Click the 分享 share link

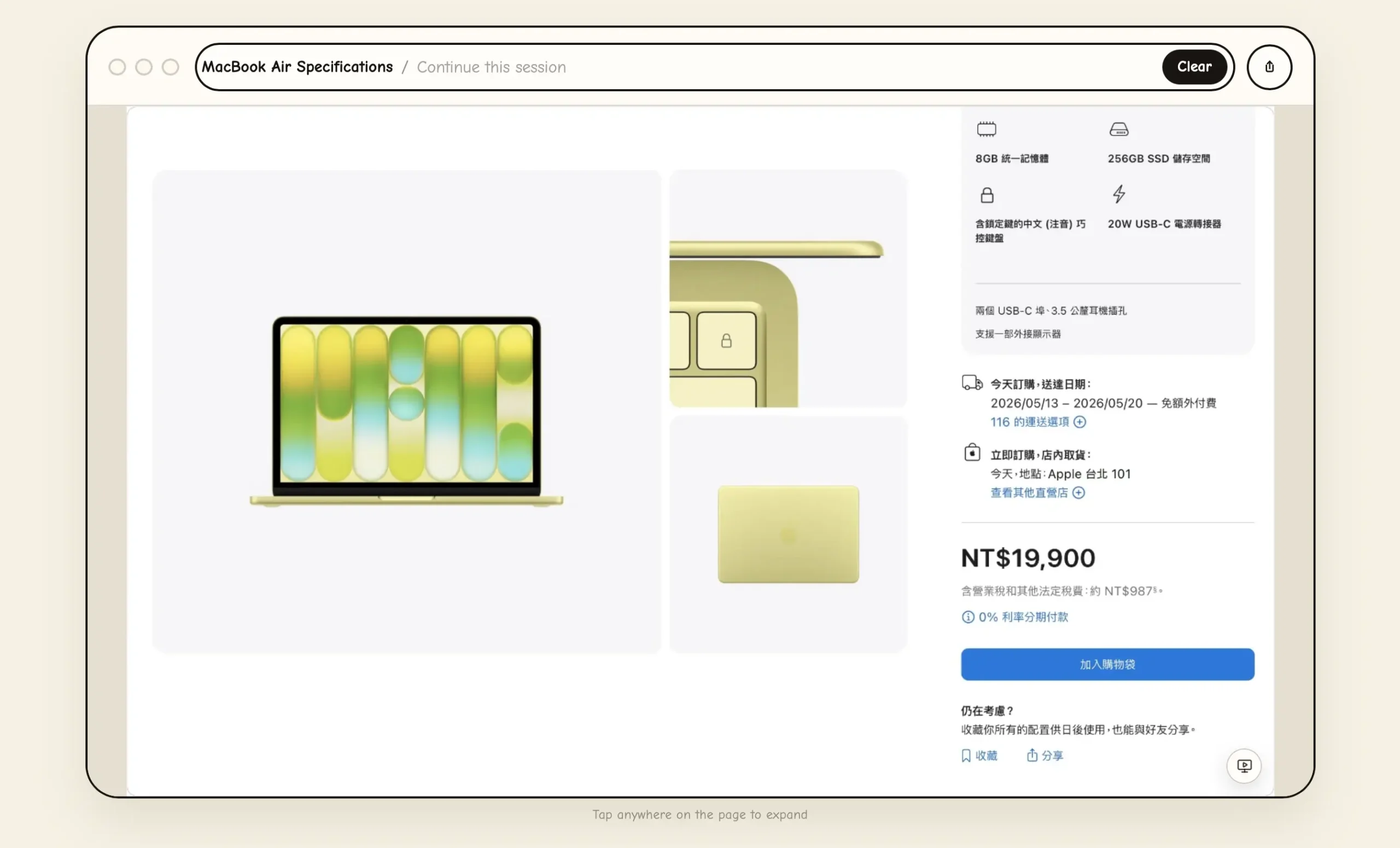pos(1045,756)
